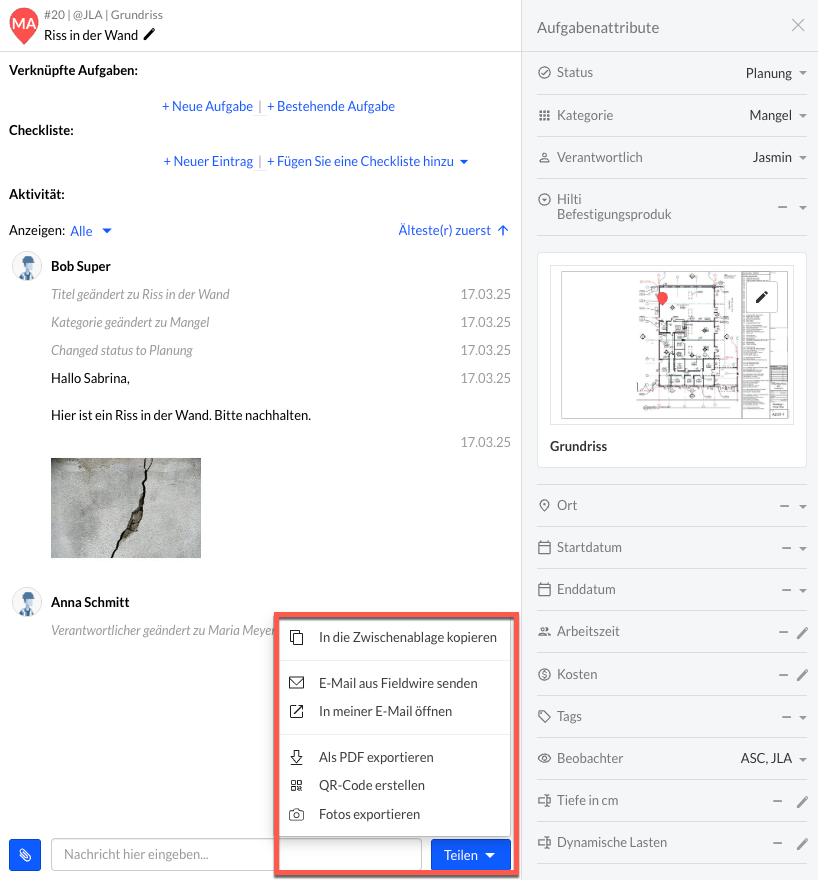Toggle sort order Älteste(r) zuerst
Screen dimensions: 818x880
(x=453, y=230)
